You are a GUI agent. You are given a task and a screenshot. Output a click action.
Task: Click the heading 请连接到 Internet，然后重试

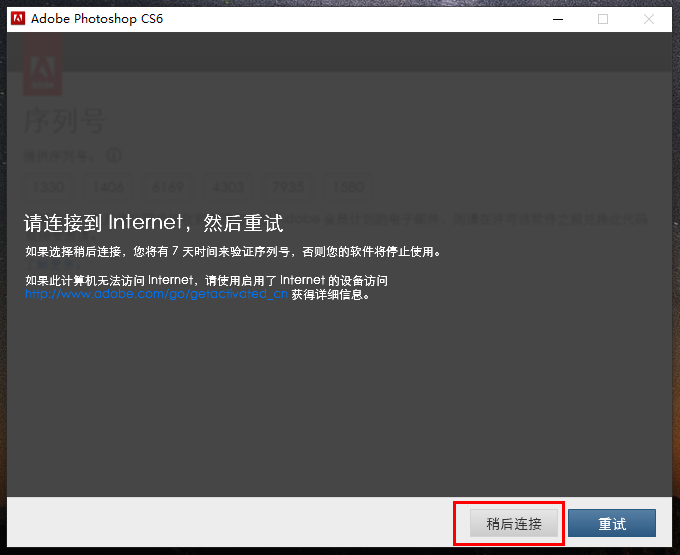(x=154, y=223)
